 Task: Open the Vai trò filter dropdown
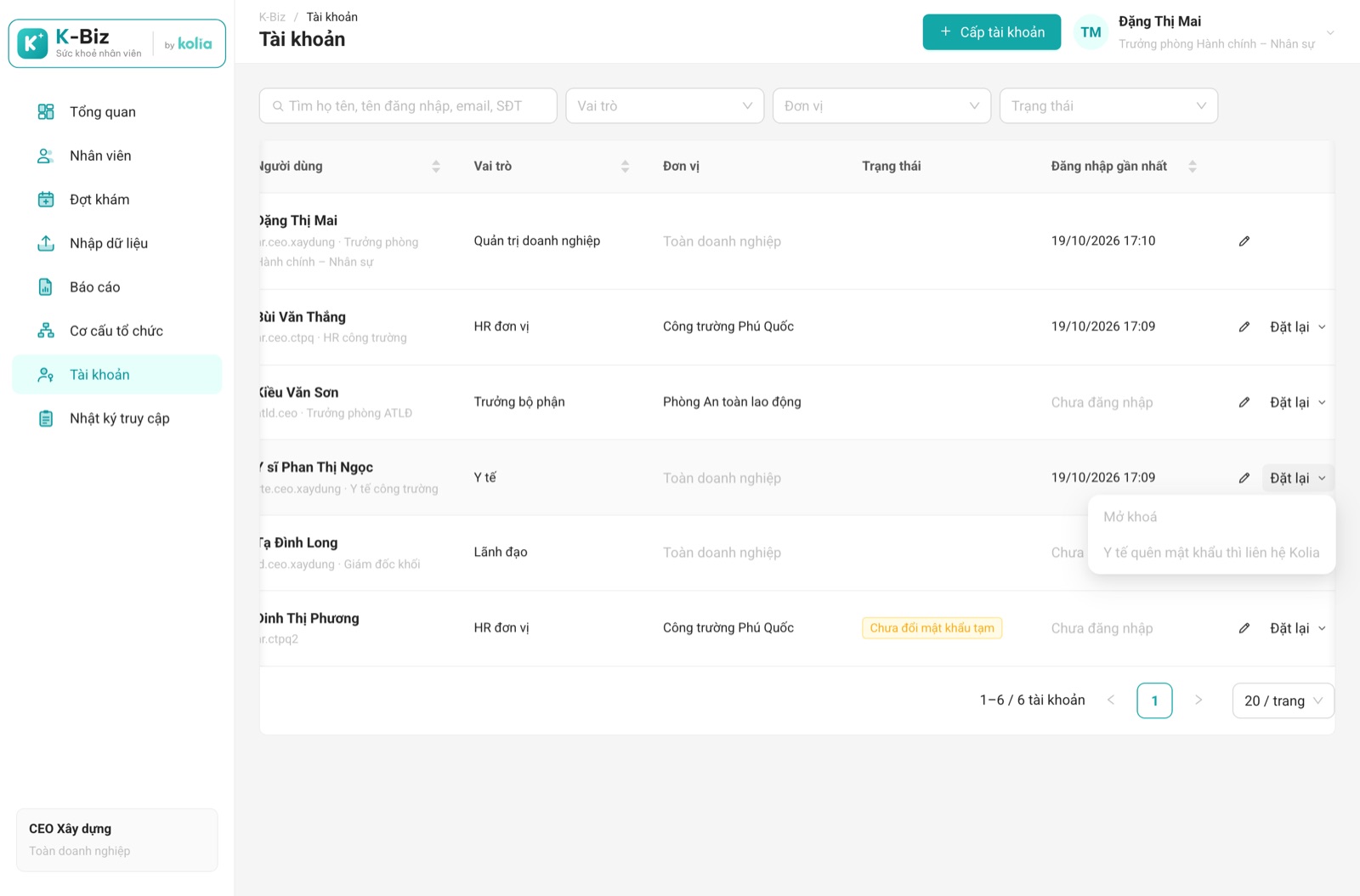click(665, 106)
